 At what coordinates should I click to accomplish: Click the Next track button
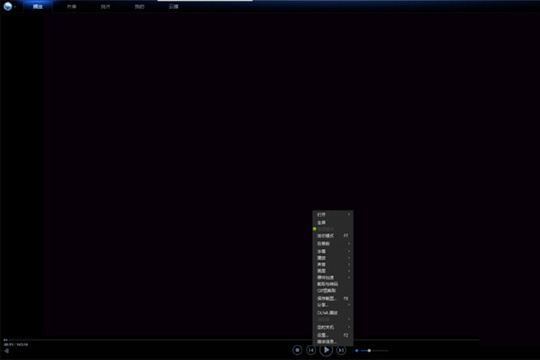click(x=341, y=350)
